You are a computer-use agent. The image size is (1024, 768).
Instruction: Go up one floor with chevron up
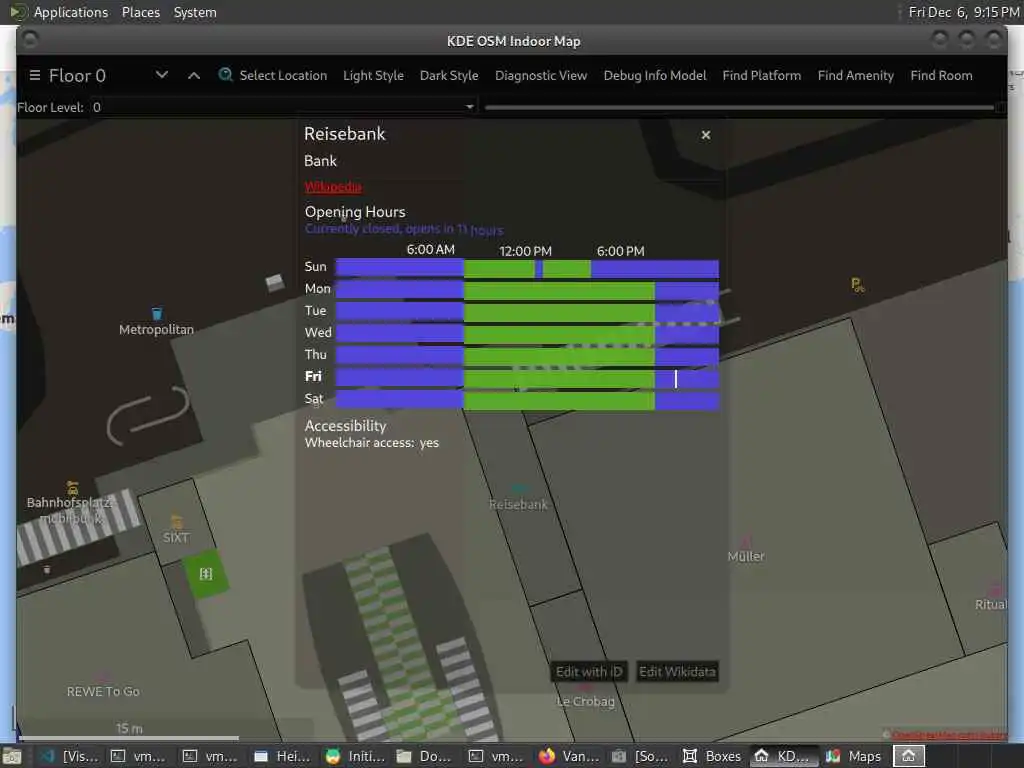click(x=194, y=76)
